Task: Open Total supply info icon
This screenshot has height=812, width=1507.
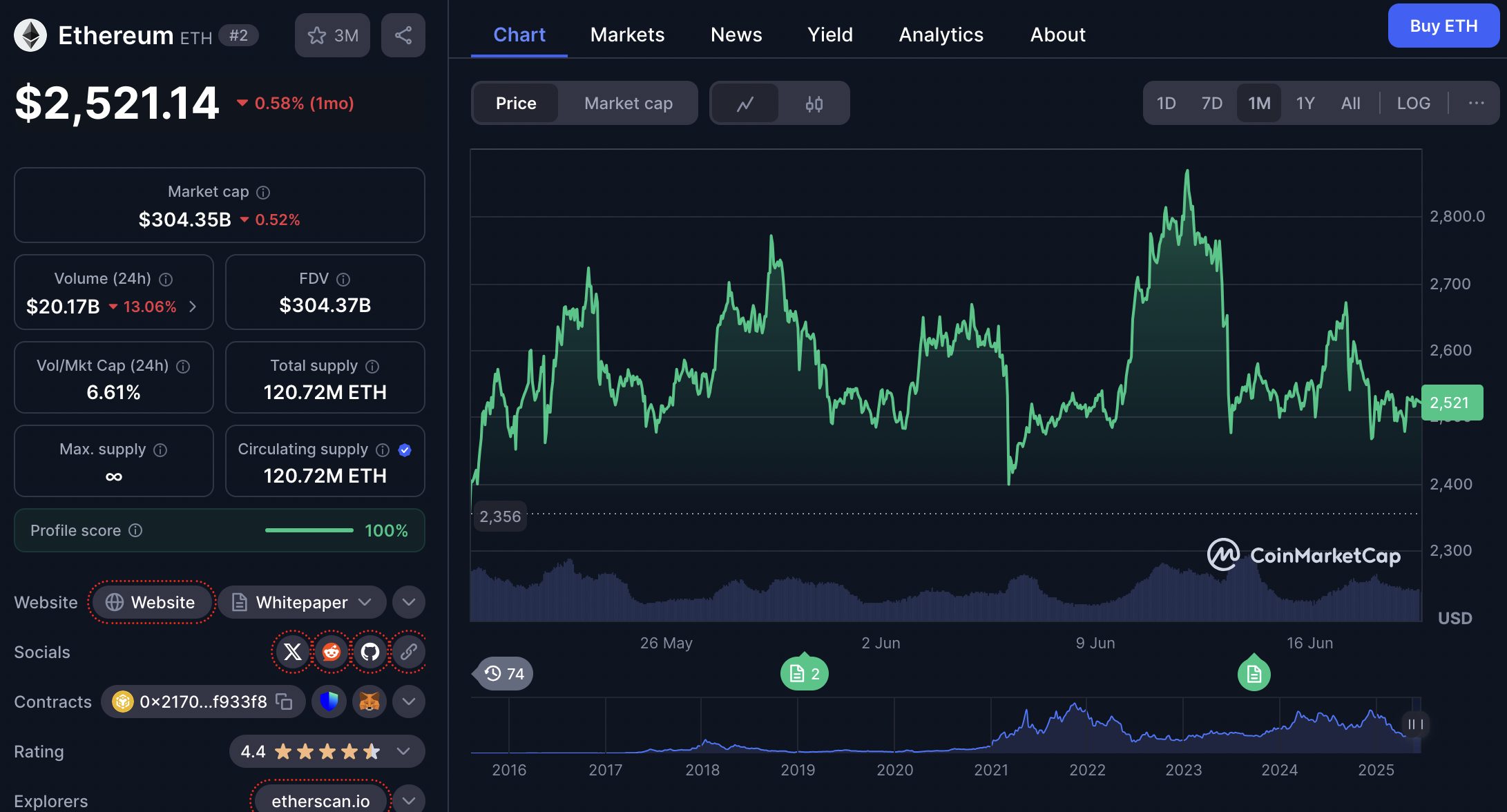Action: pos(372,367)
